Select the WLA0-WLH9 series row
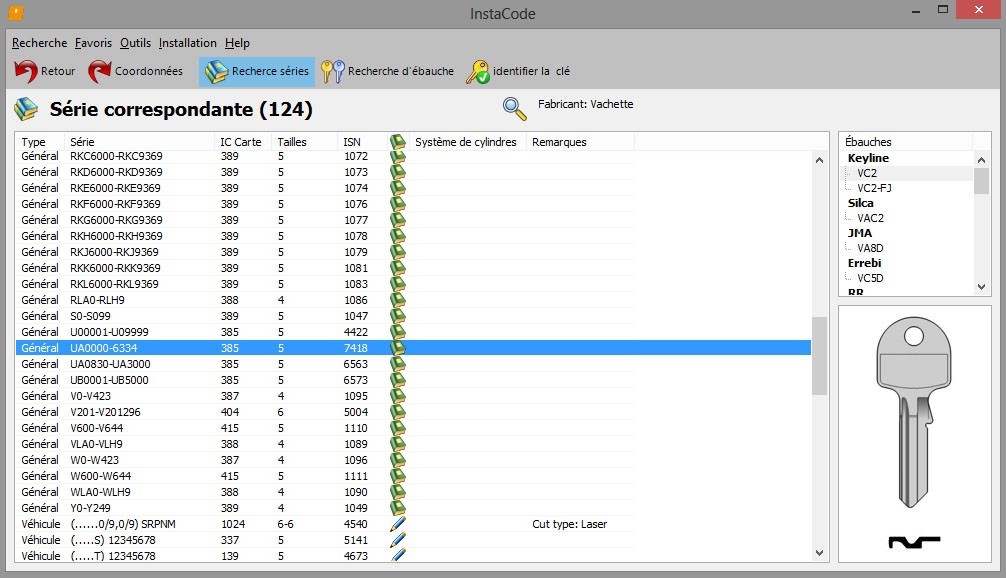The height and width of the screenshot is (578, 1006). tap(413, 492)
